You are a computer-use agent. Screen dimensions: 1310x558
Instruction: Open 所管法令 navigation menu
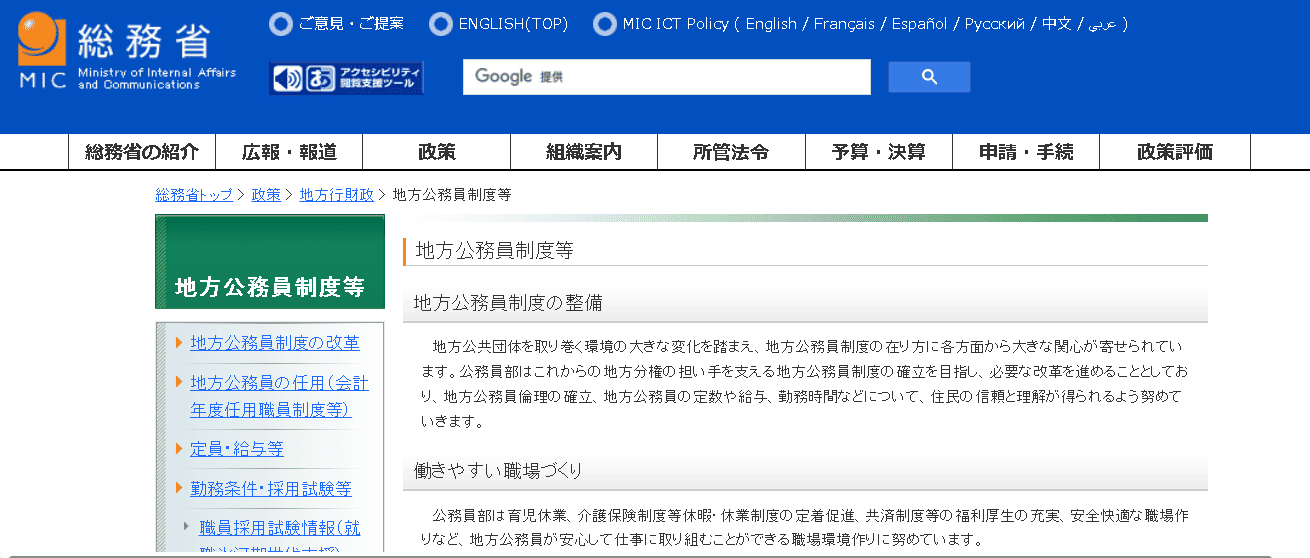[x=731, y=152]
